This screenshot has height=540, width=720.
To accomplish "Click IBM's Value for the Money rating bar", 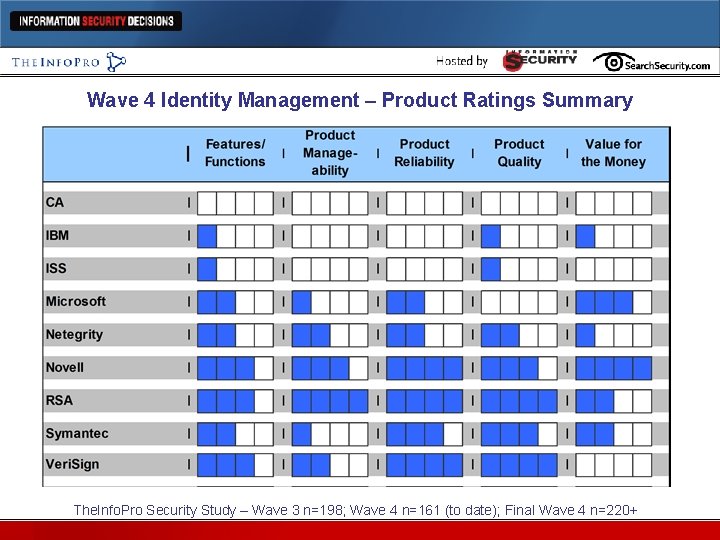I will click(613, 236).
